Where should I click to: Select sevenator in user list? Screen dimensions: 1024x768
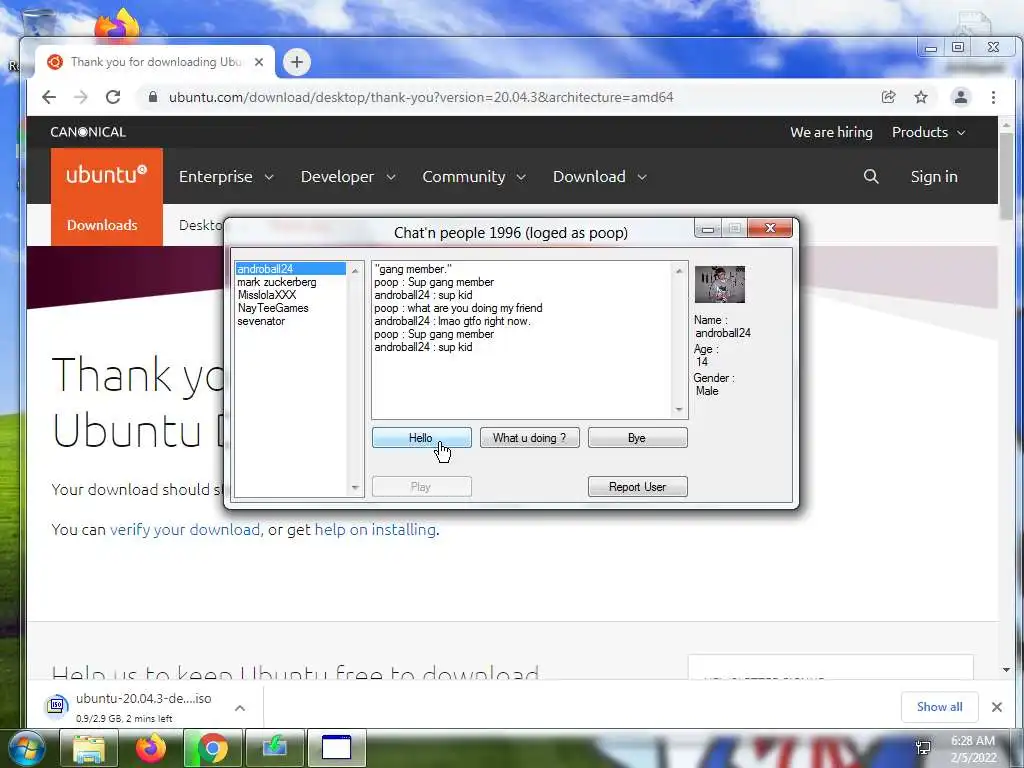pos(291,321)
